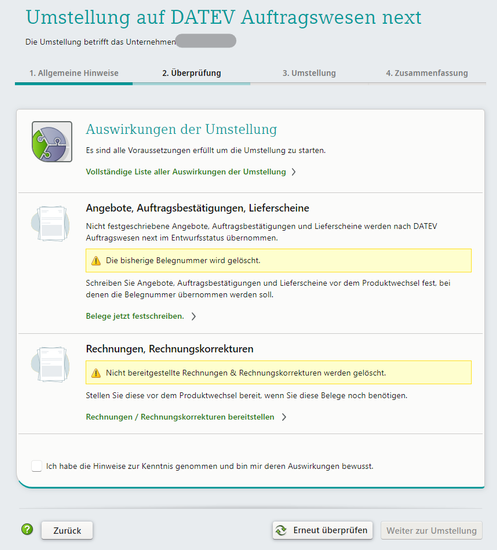This screenshot has height=550, width=497.
Task: Click the refresh arrows icon on Erneut überprüfen
Action: tap(281, 530)
